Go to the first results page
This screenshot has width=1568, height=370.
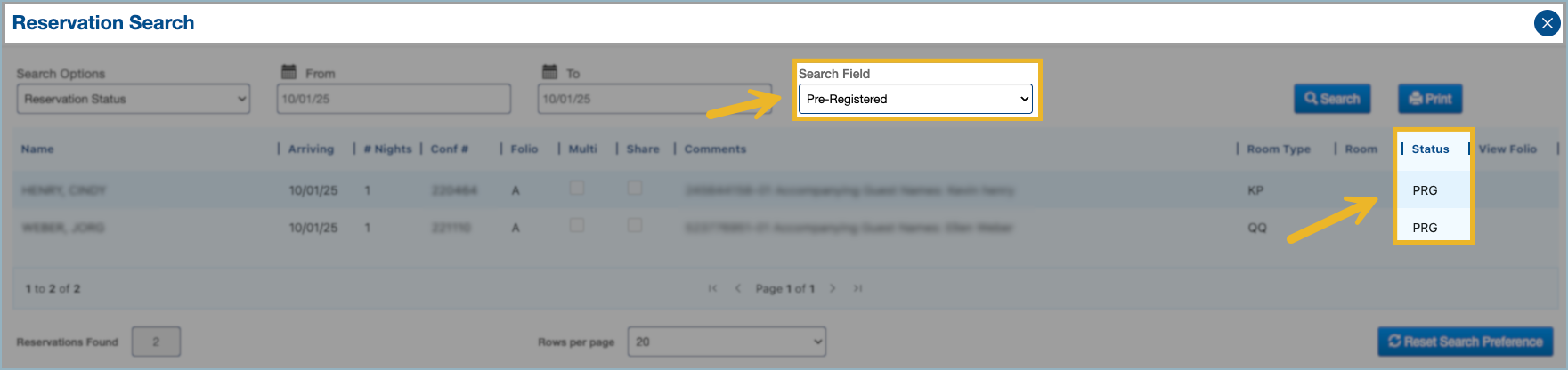pyautogui.click(x=712, y=288)
